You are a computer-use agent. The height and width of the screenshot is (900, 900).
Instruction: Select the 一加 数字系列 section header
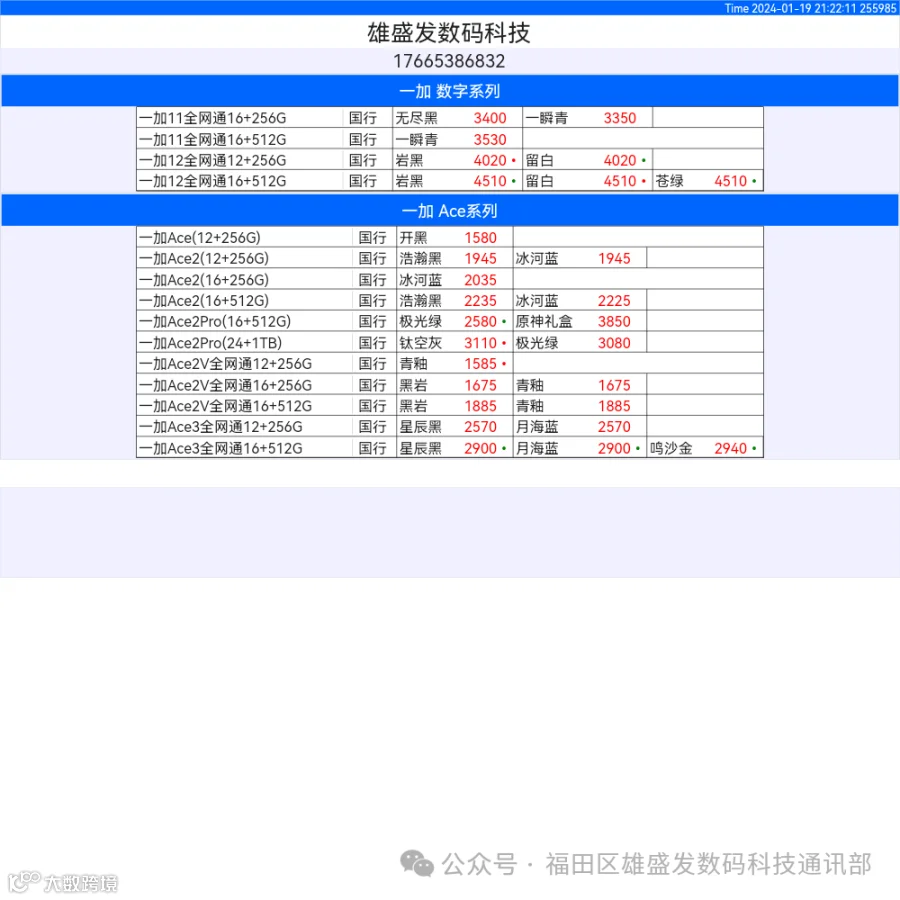pyautogui.click(x=449, y=91)
